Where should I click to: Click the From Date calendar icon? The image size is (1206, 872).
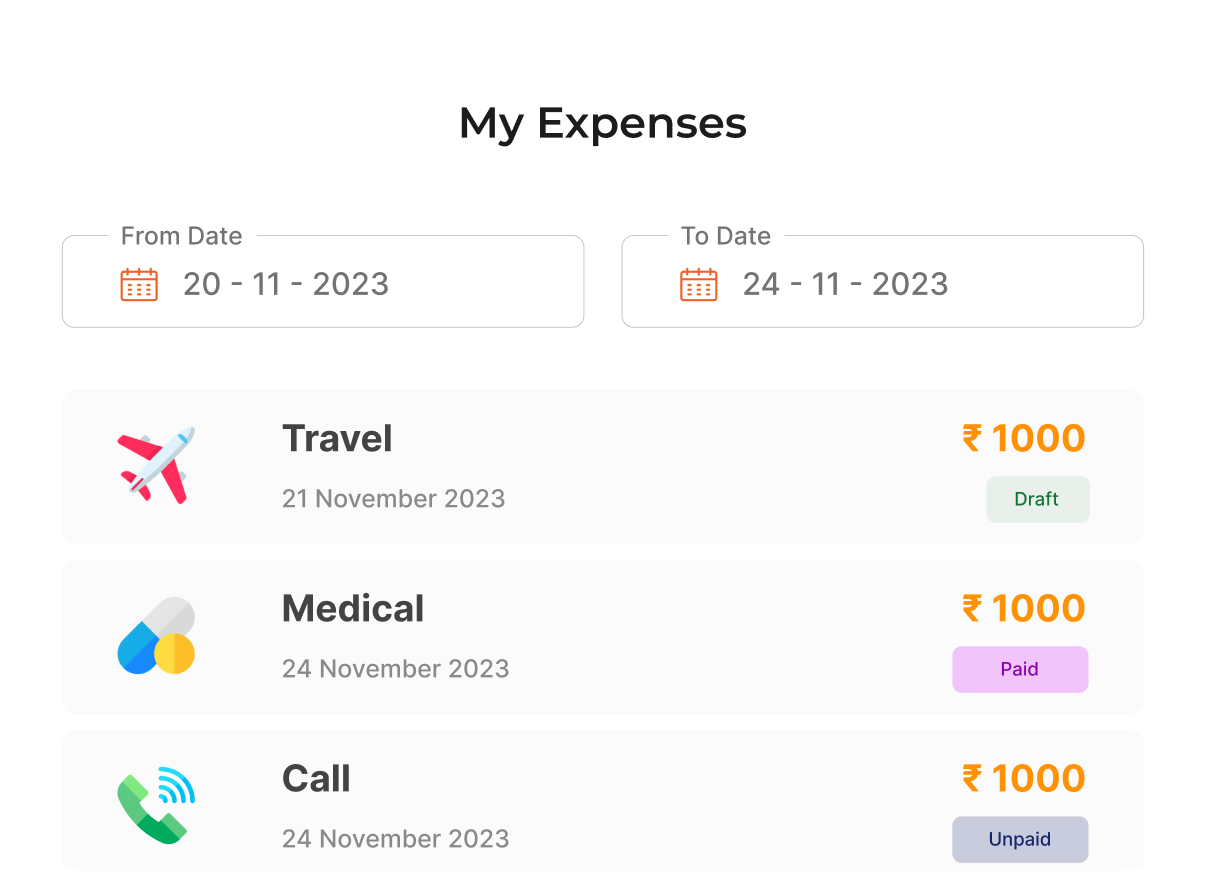click(139, 284)
